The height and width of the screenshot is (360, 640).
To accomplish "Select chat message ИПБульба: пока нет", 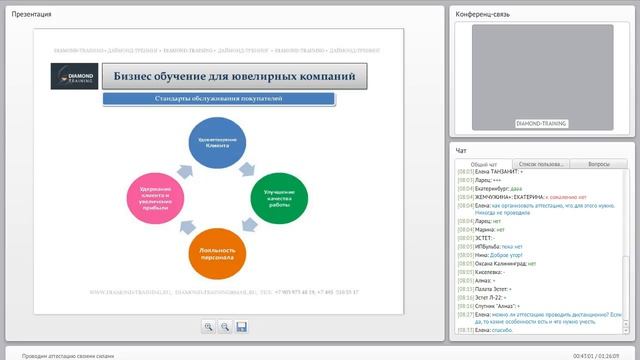I will click(490, 247).
